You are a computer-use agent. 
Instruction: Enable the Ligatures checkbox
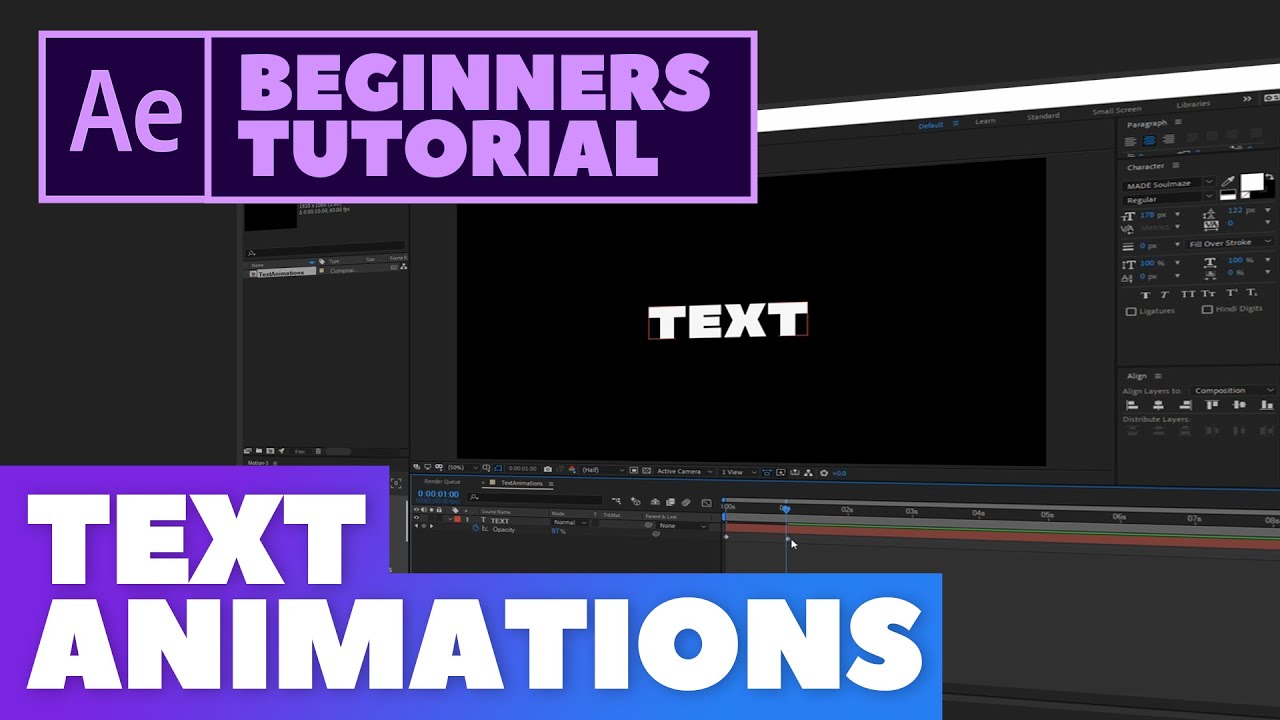pyautogui.click(x=1131, y=311)
